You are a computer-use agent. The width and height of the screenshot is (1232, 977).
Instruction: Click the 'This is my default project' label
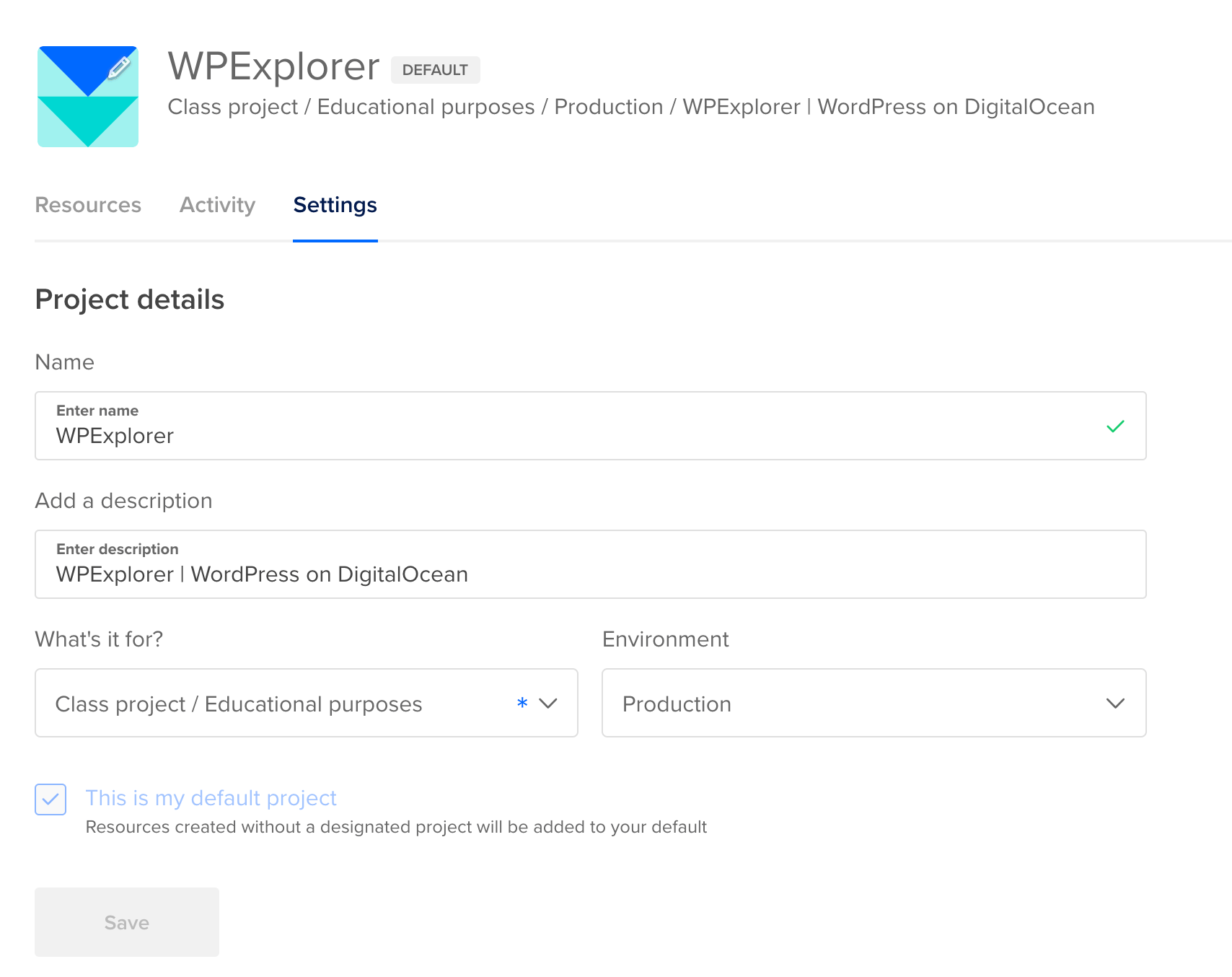tap(211, 798)
